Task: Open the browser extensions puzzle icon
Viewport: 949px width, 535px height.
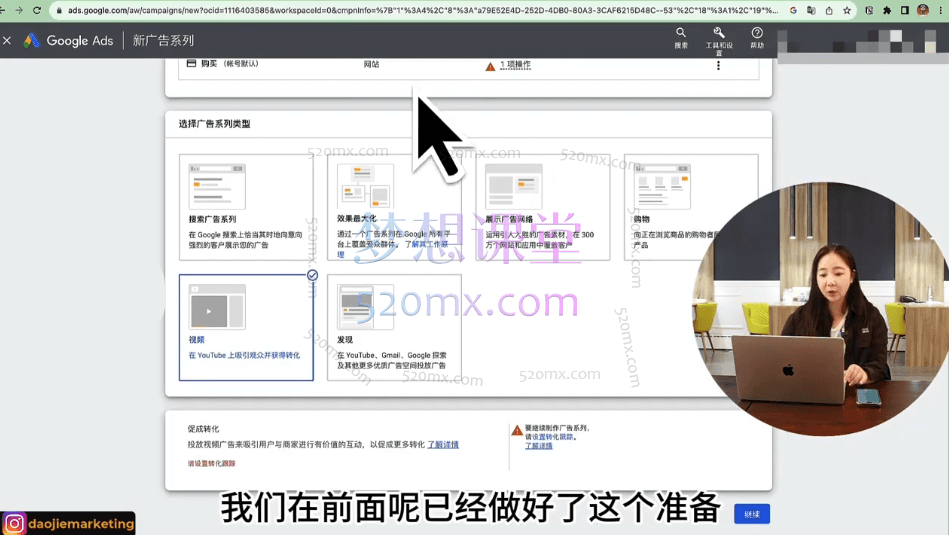Action: (x=887, y=10)
